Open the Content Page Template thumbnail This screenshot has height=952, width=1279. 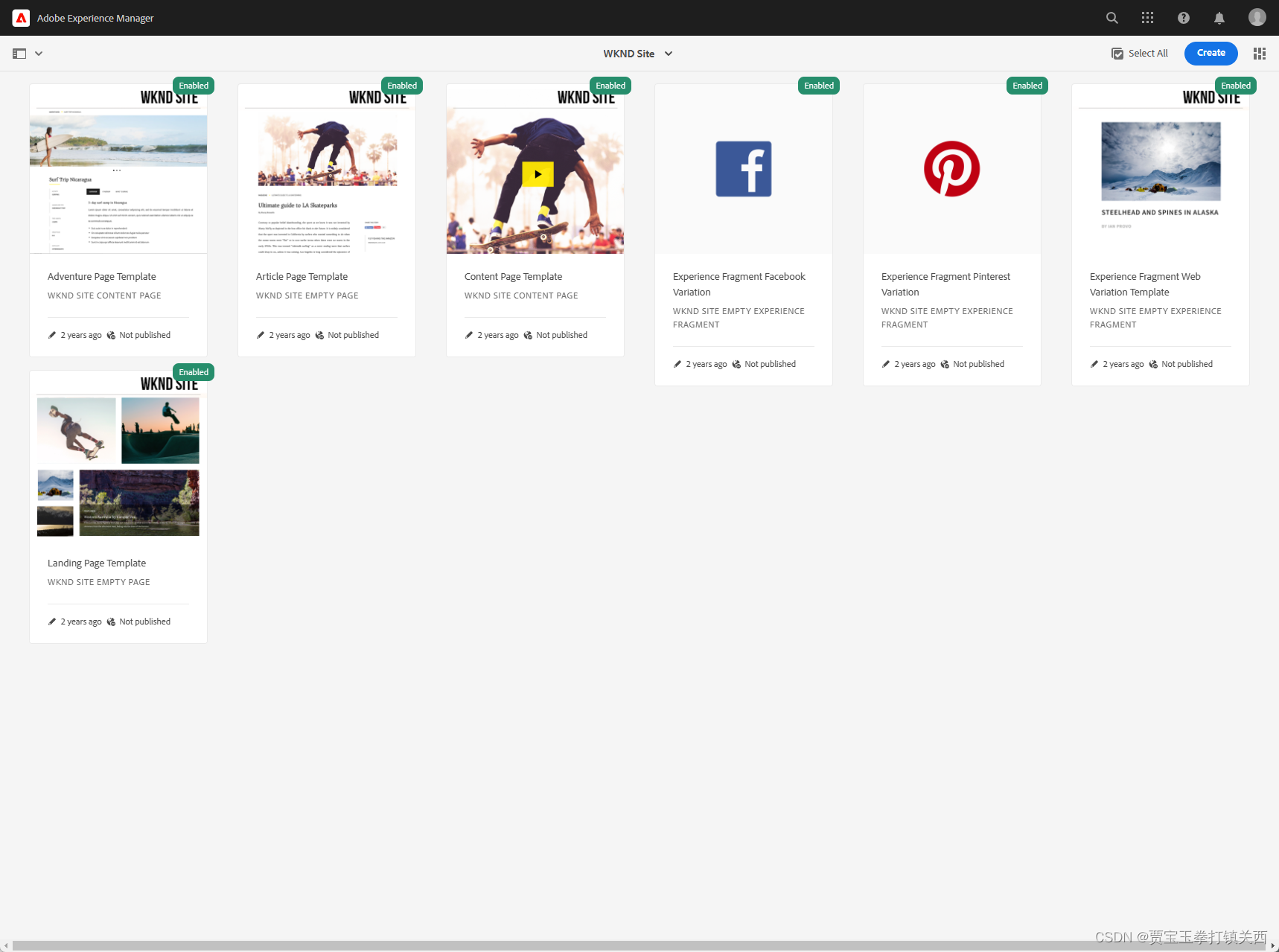click(x=535, y=169)
